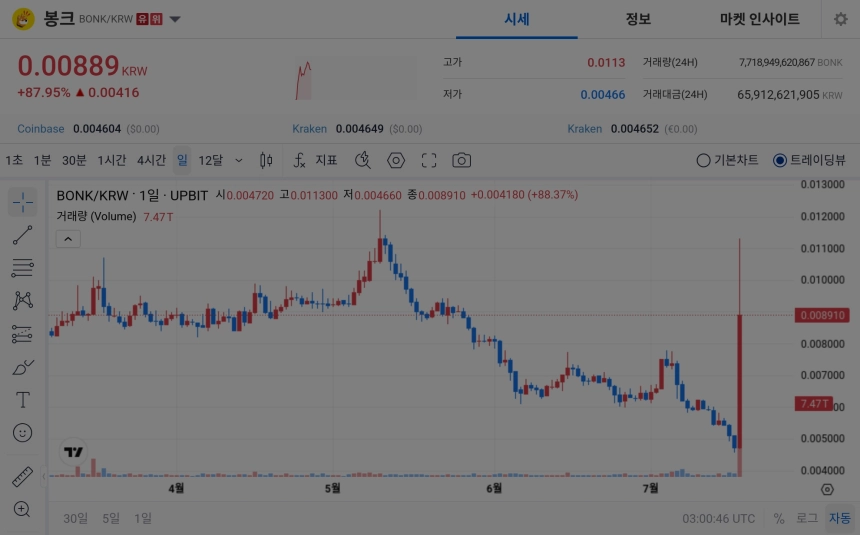This screenshot has width=860, height=535.
Task: Switch to the 시세 tab
Action: pos(516,19)
